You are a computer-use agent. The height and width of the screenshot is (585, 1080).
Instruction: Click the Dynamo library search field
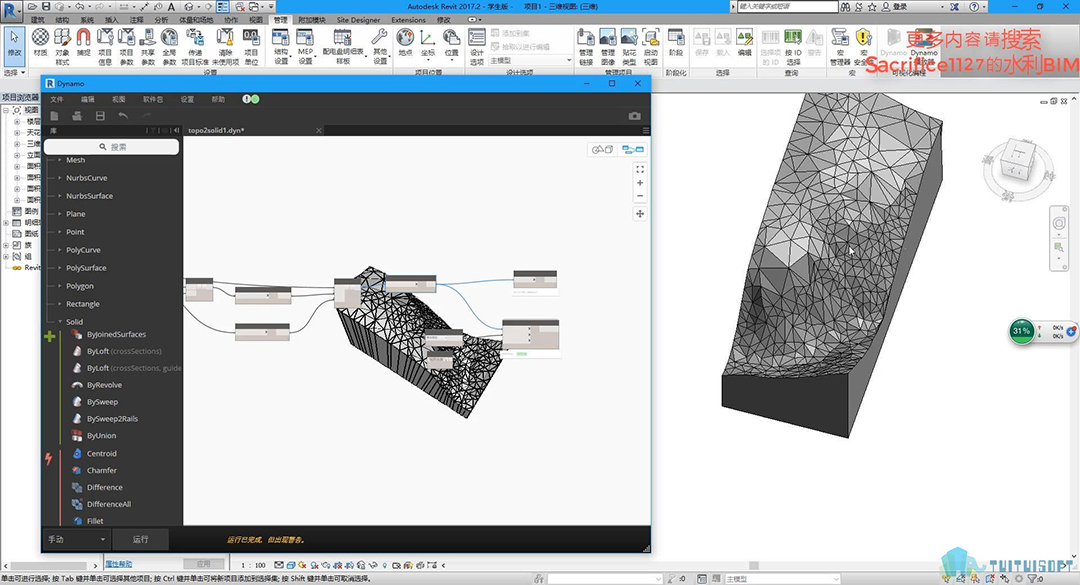click(x=111, y=146)
